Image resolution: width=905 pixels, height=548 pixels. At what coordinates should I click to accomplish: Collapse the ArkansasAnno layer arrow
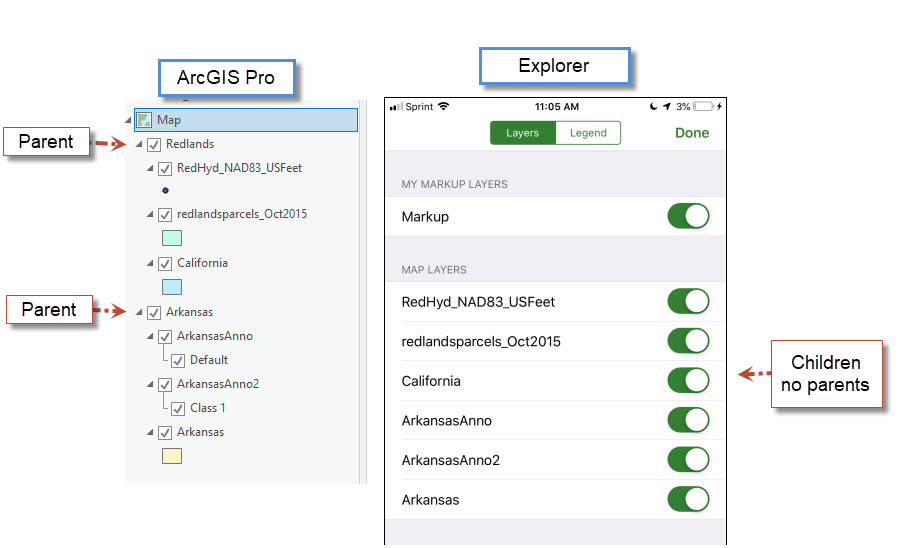click(x=150, y=336)
